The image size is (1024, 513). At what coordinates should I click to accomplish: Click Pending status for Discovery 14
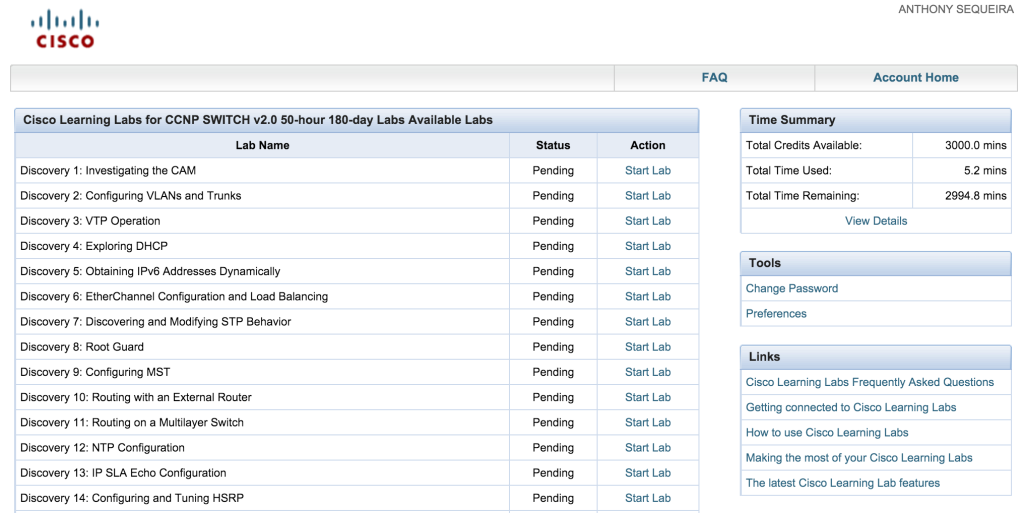coord(553,499)
